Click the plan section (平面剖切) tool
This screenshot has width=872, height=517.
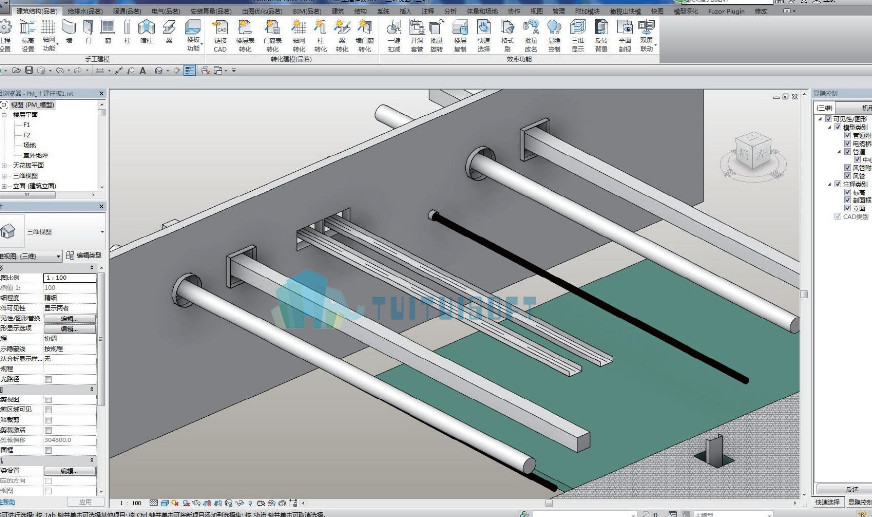pos(625,35)
